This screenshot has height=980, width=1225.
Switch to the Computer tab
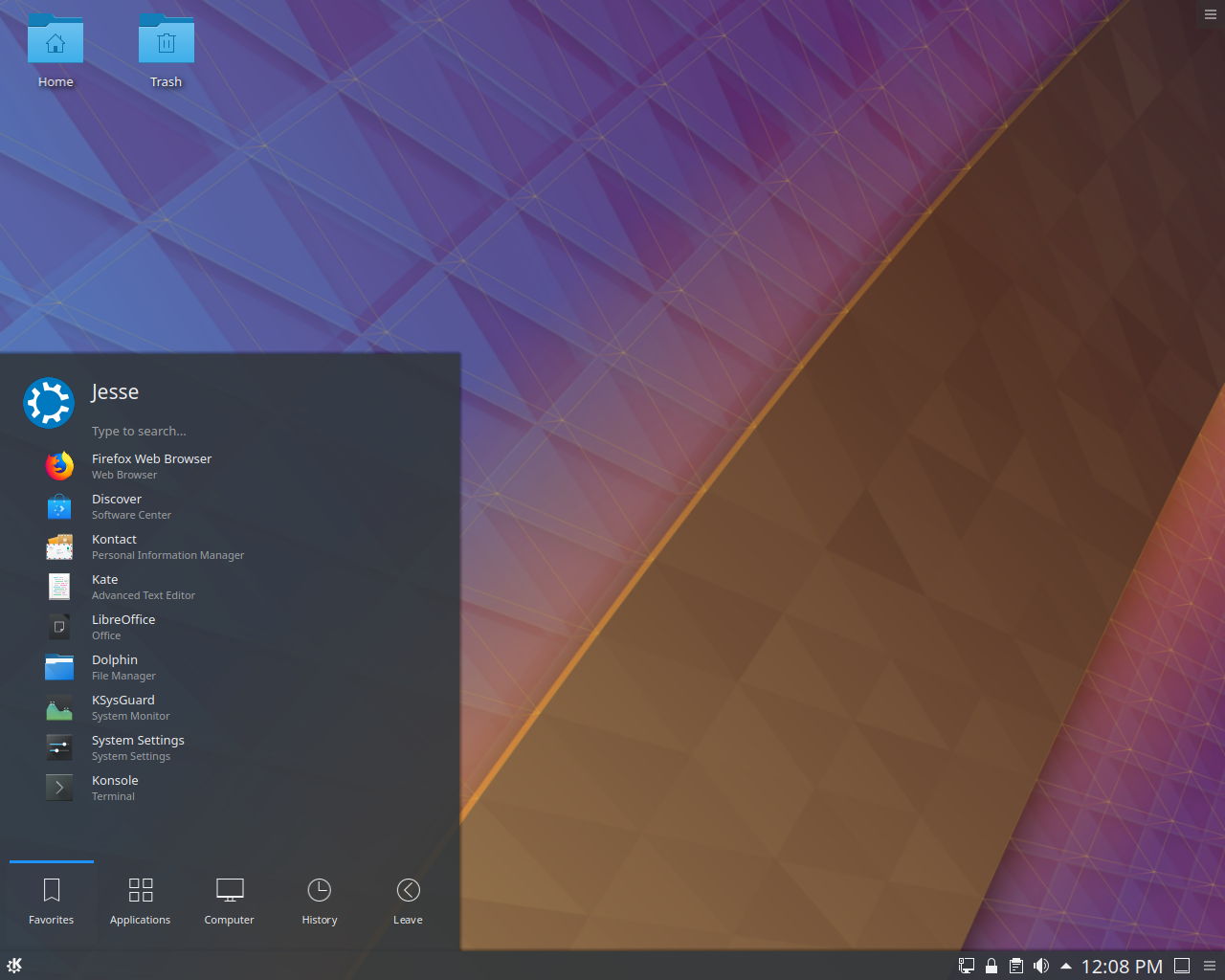(230, 902)
